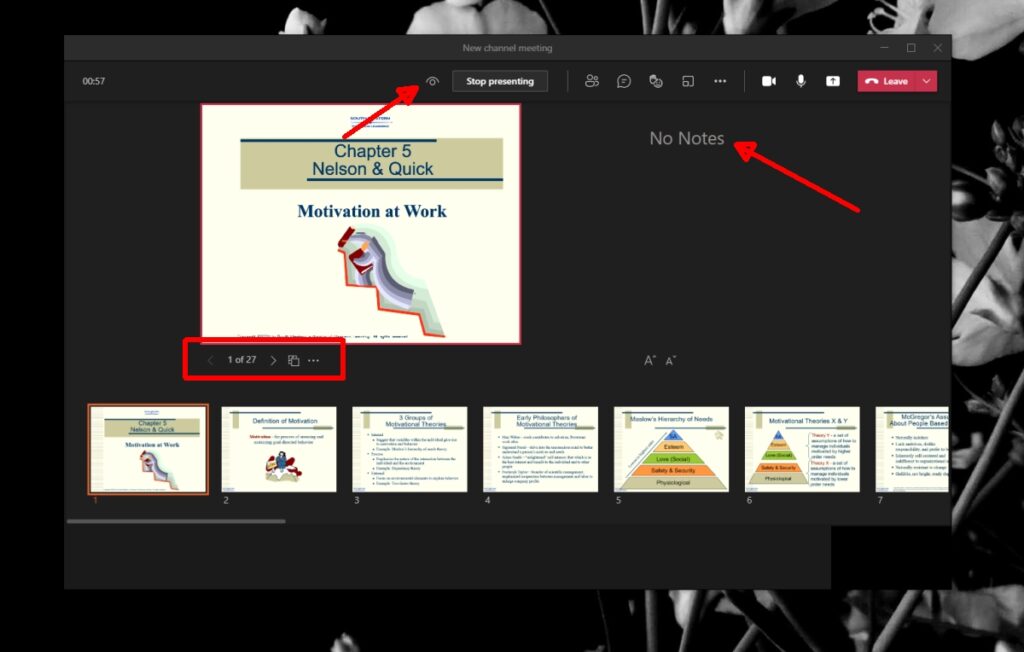The width and height of the screenshot is (1024, 652).
Task: Turn on the camera
Action: [768, 81]
